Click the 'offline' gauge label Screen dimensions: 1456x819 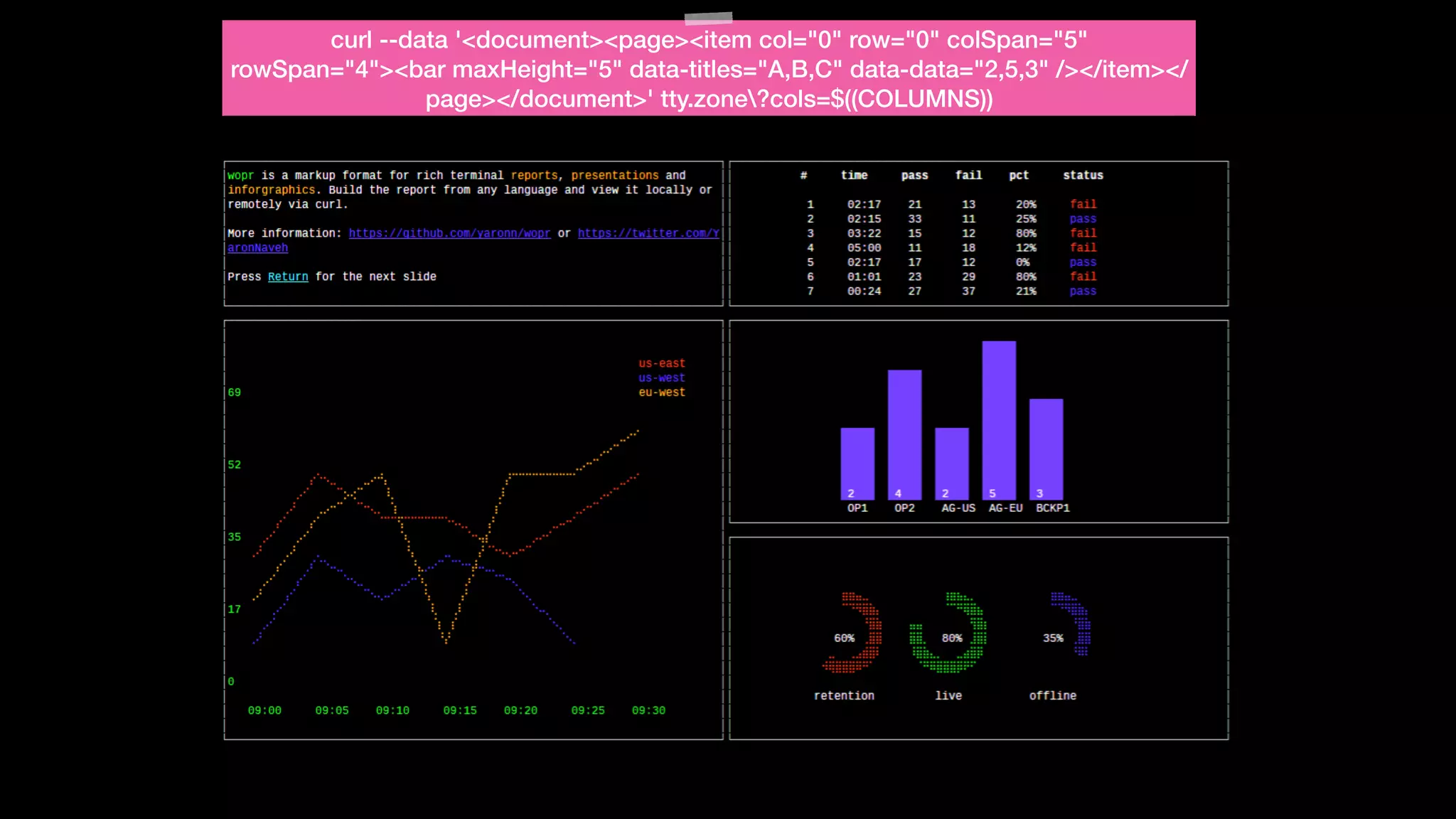click(x=1053, y=696)
